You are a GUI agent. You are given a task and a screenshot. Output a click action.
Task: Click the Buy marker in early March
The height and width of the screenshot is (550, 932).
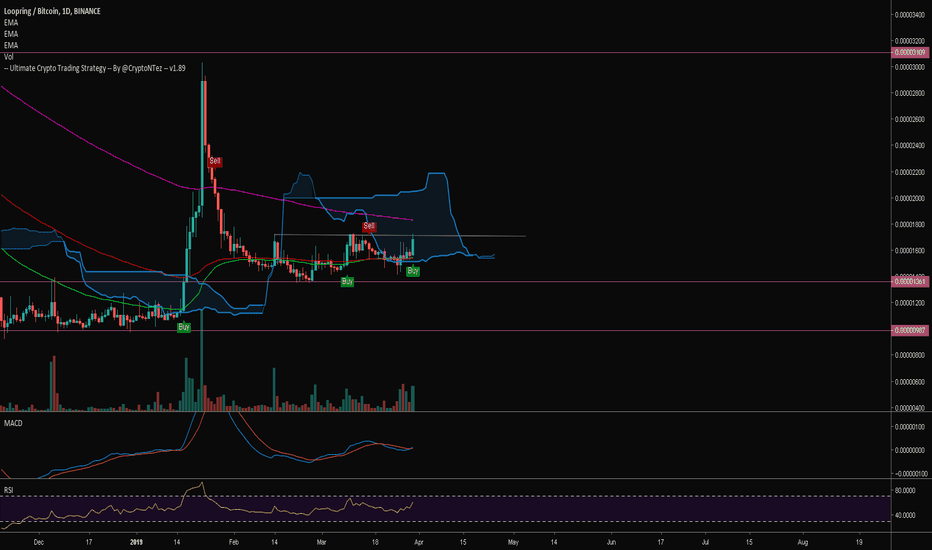[347, 281]
